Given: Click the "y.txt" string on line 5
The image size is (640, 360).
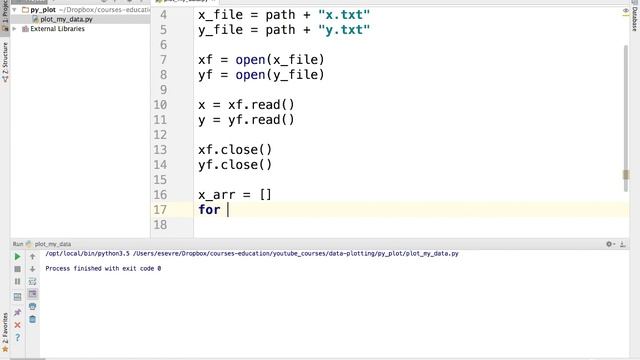Looking at the screenshot, I should click(x=344, y=30).
